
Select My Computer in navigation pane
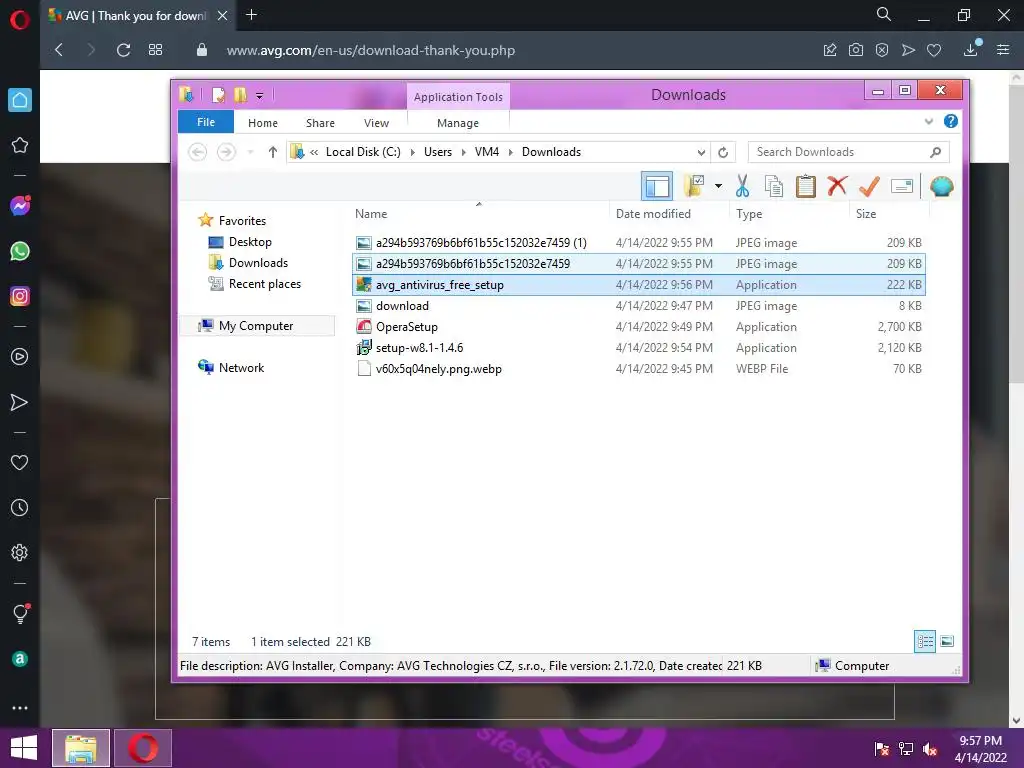coord(256,325)
